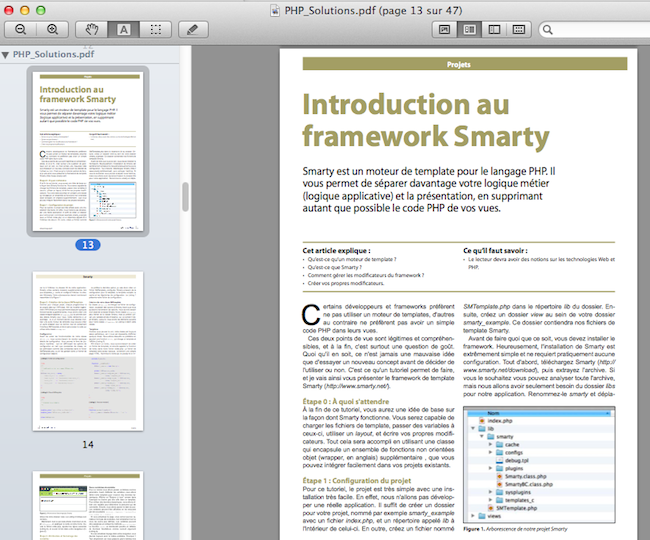Select the page 14 thumbnail
The image size is (650, 540).
click(x=88, y=351)
